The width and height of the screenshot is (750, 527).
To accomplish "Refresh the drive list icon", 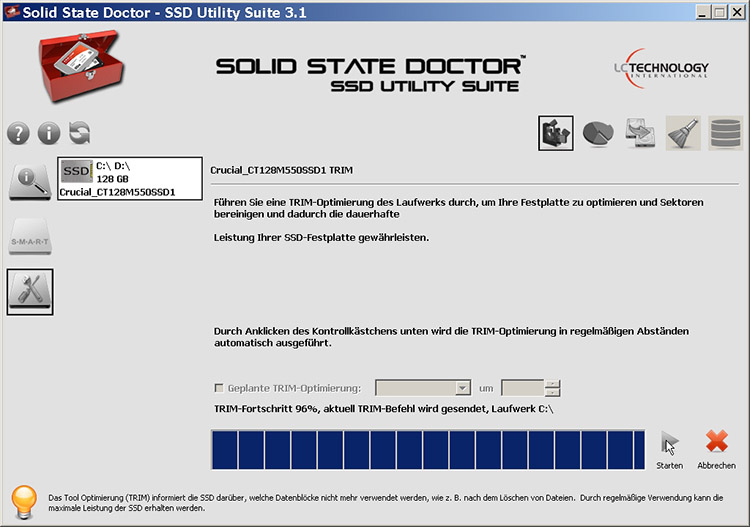I will tap(79, 133).
